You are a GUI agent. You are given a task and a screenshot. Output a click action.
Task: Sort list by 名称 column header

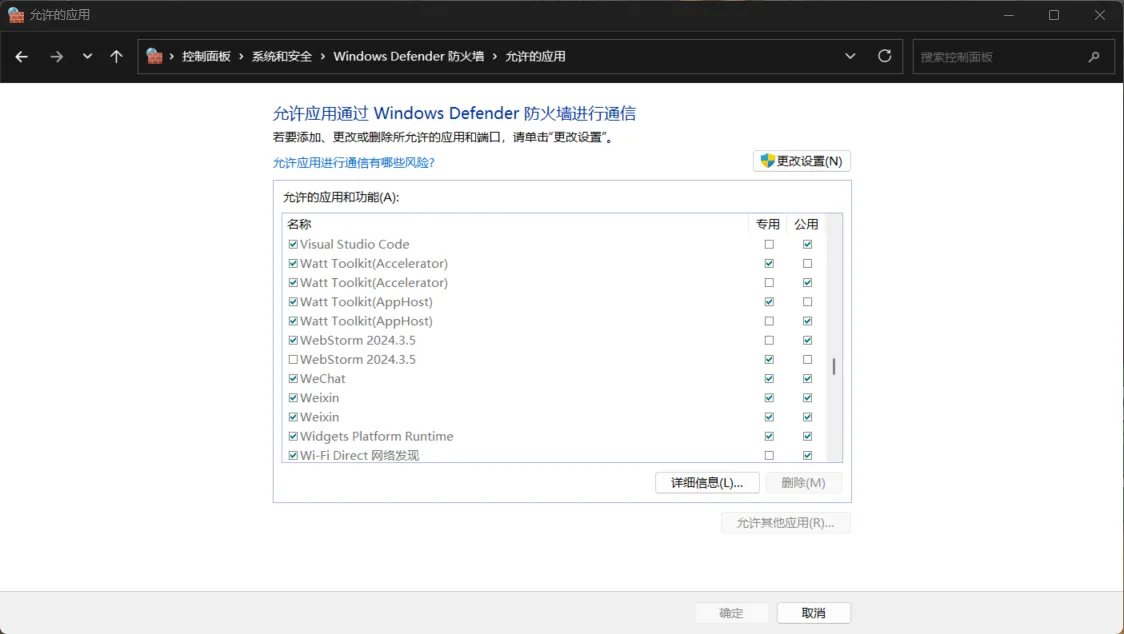click(x=515, y=224)
